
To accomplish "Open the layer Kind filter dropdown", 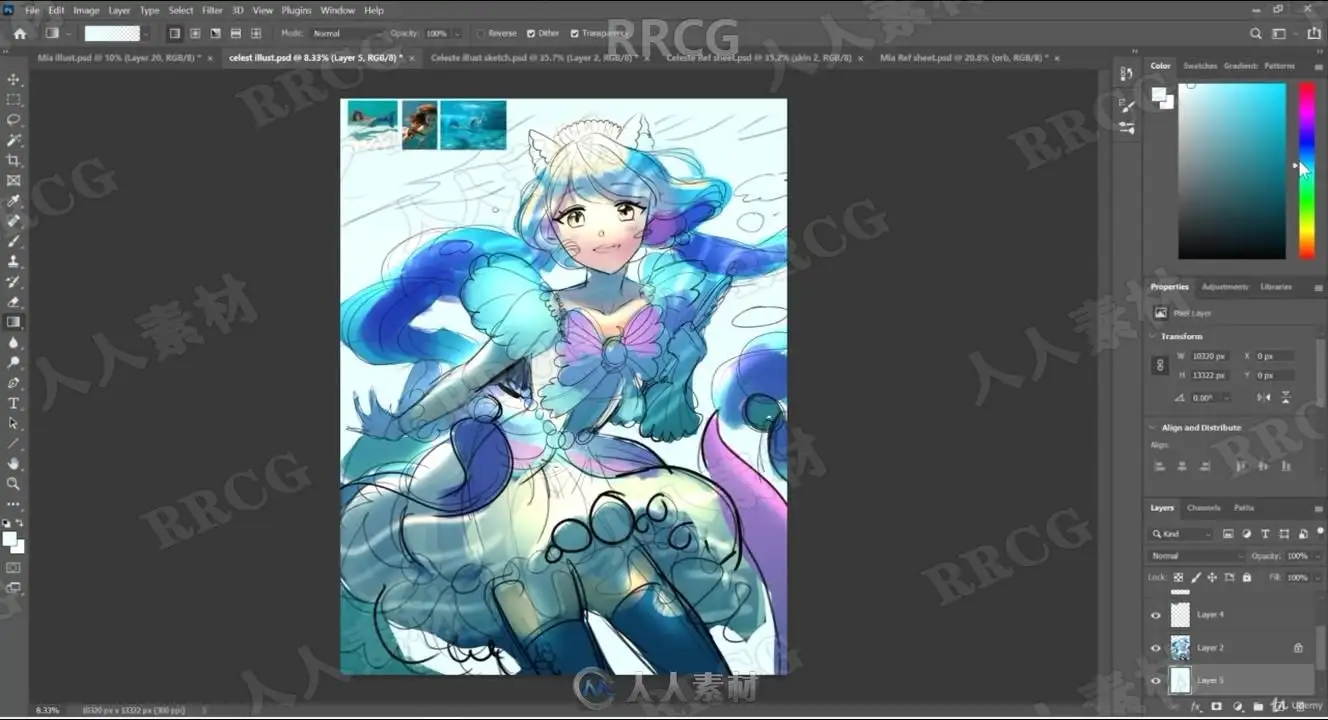I will coord(1181,534).
